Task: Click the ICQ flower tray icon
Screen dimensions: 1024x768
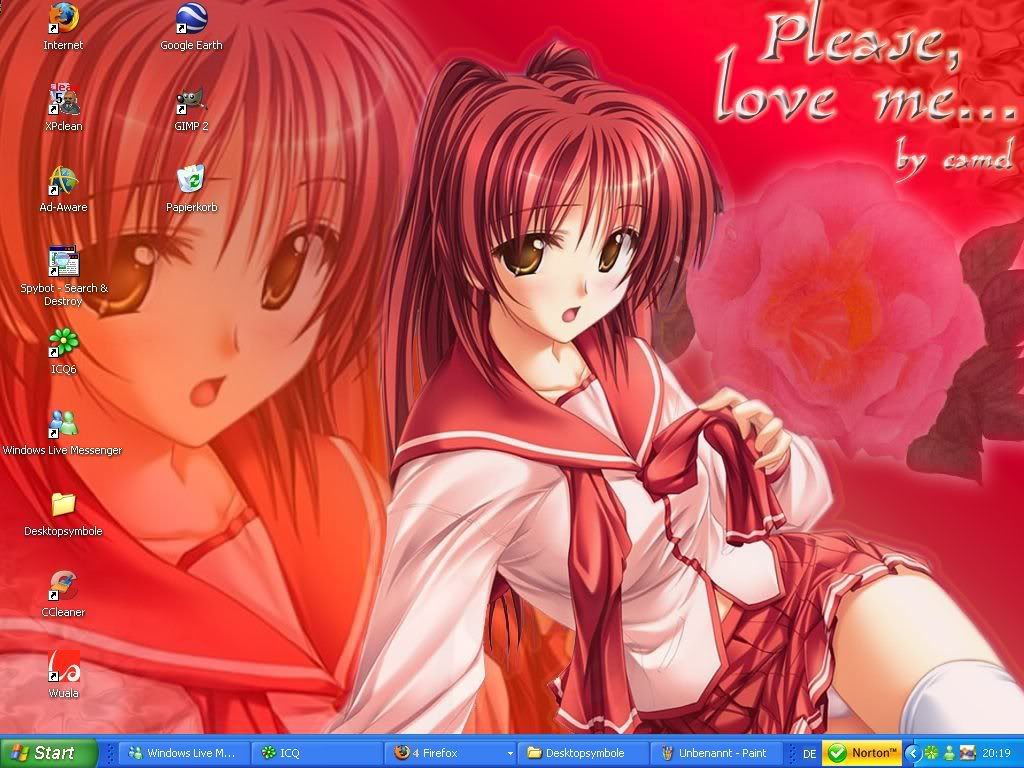Action: point(931,753)
